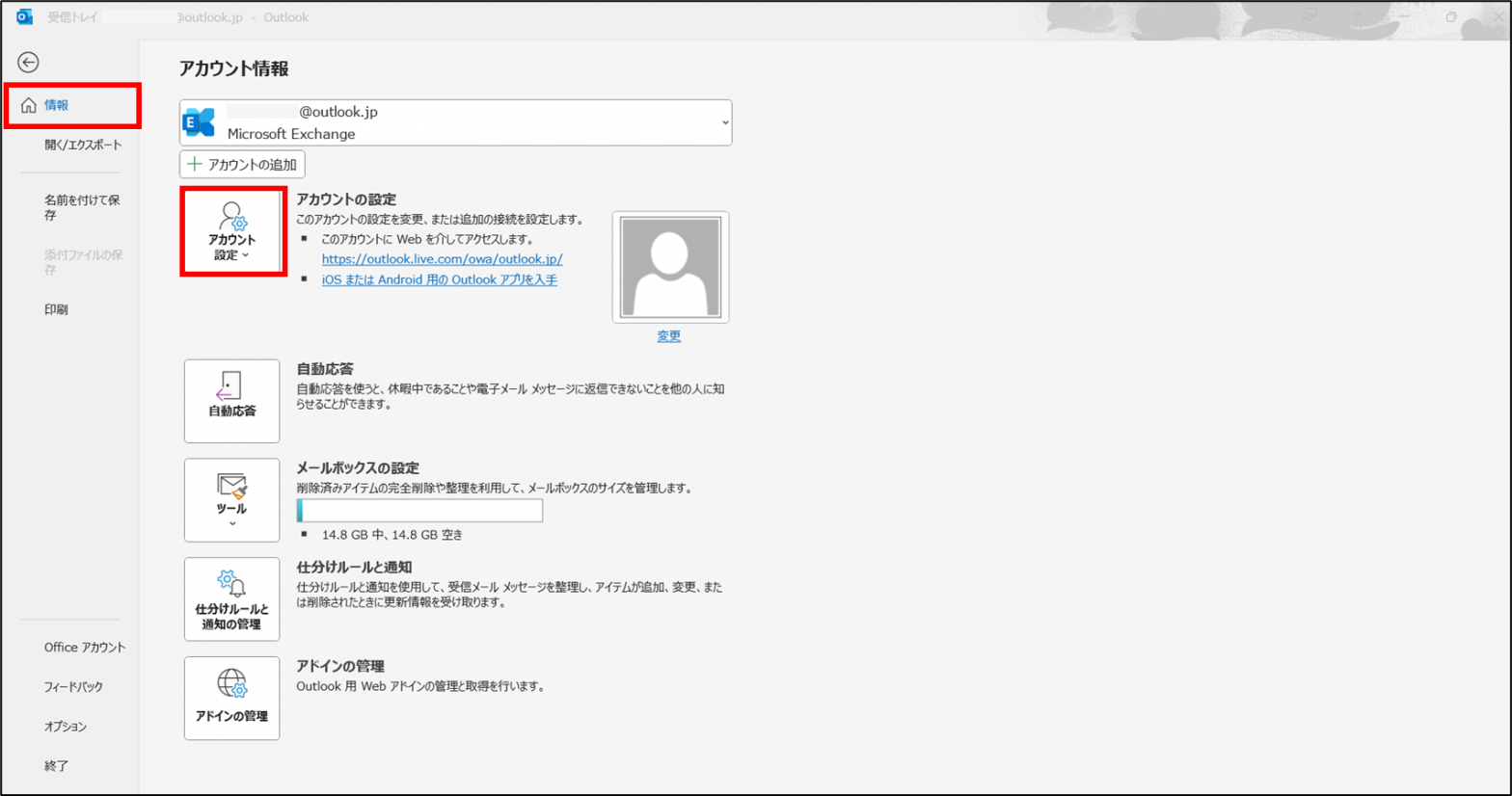Open the アカウント設定 icon button

pos(231,232)
